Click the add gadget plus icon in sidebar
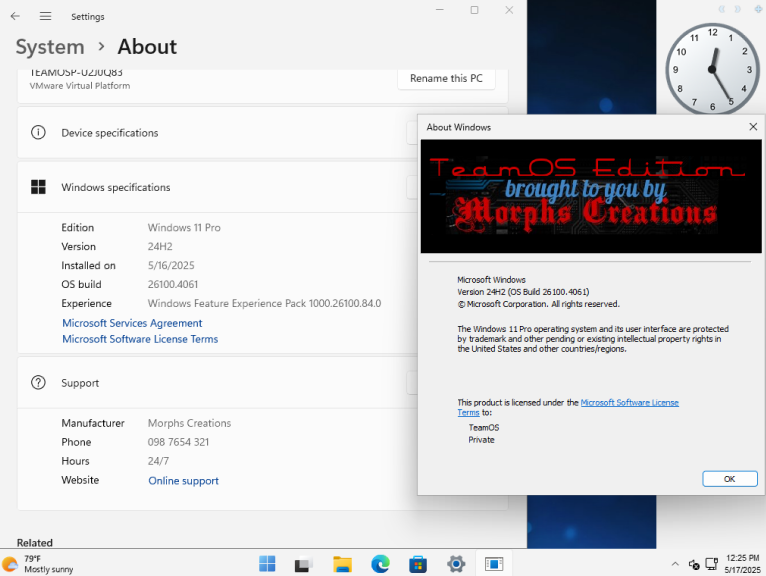Viewport: 766px width, 576px height. [x=758, y=8]
